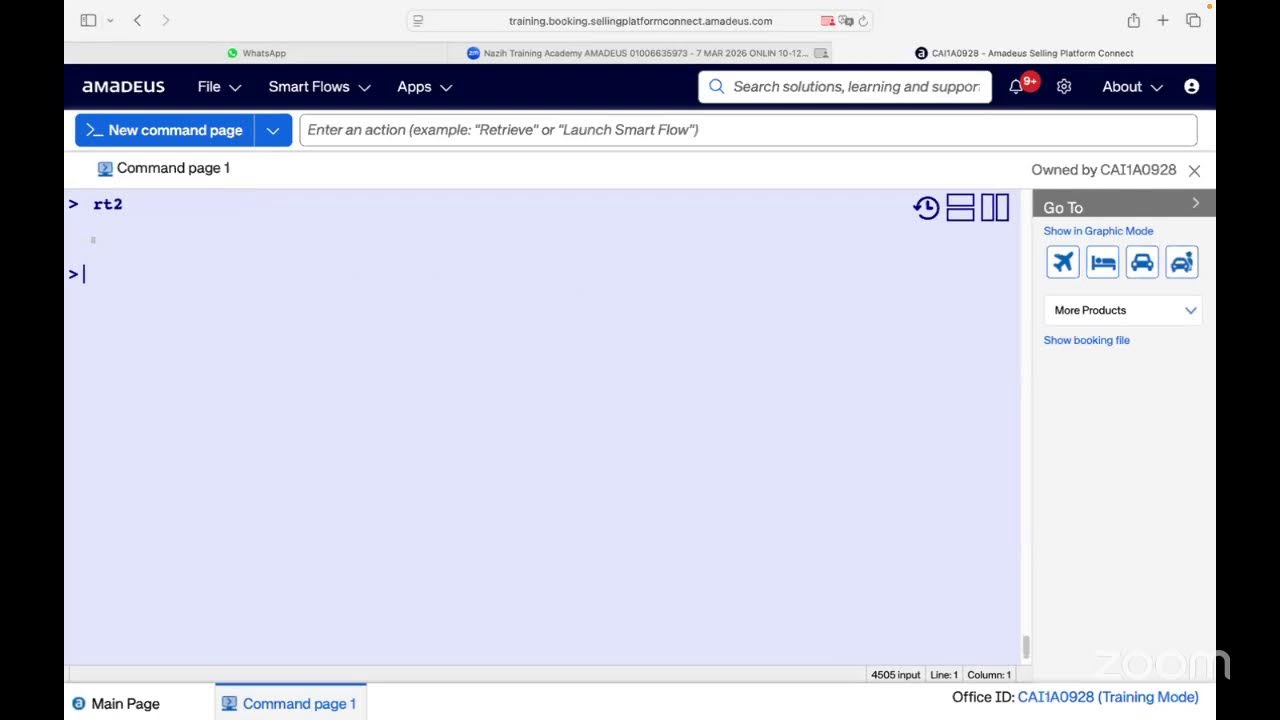The width and height of the screenshot is (1280, 720).
Task: Close Command page 1 with X
Action: [x=1194, y=171]
